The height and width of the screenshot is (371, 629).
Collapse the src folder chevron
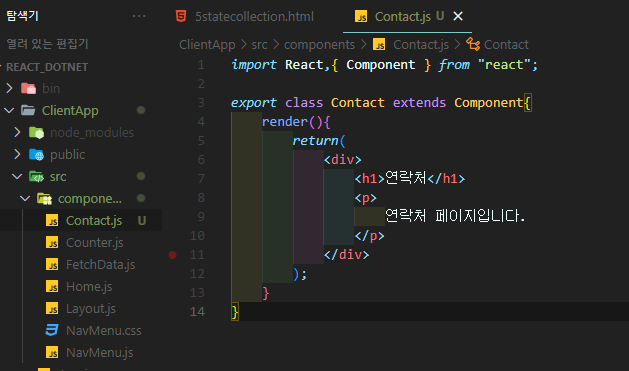tap(17, 176)
